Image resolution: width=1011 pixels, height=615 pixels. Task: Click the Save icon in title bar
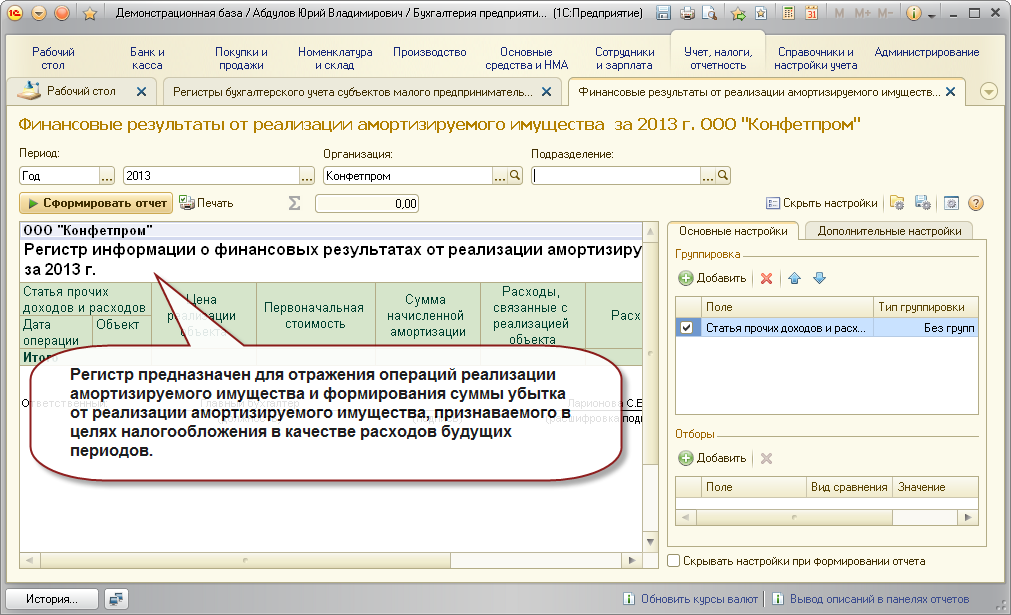click(x=663, y=13)
